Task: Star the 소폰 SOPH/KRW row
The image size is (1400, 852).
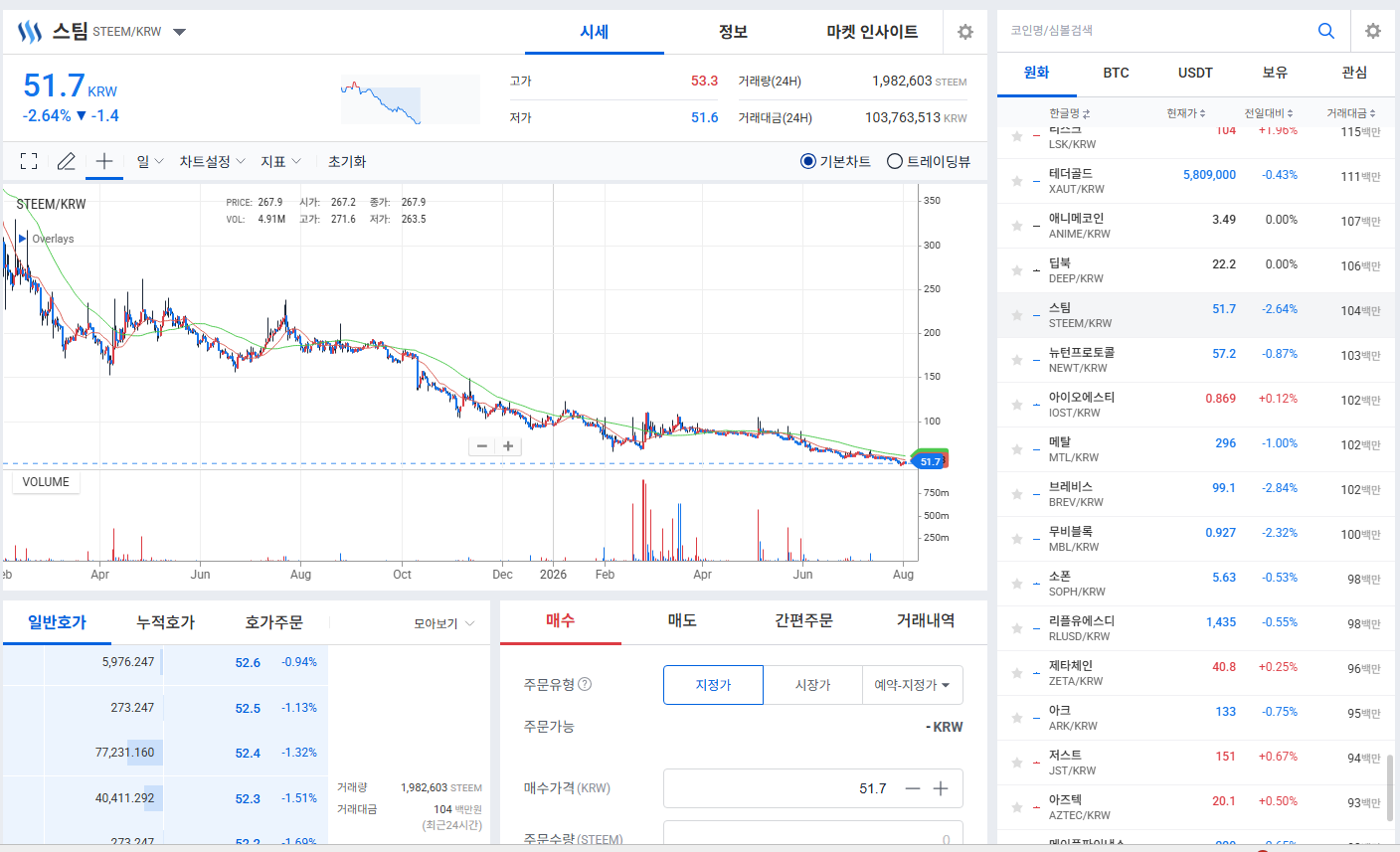Action: (1017, 584)
